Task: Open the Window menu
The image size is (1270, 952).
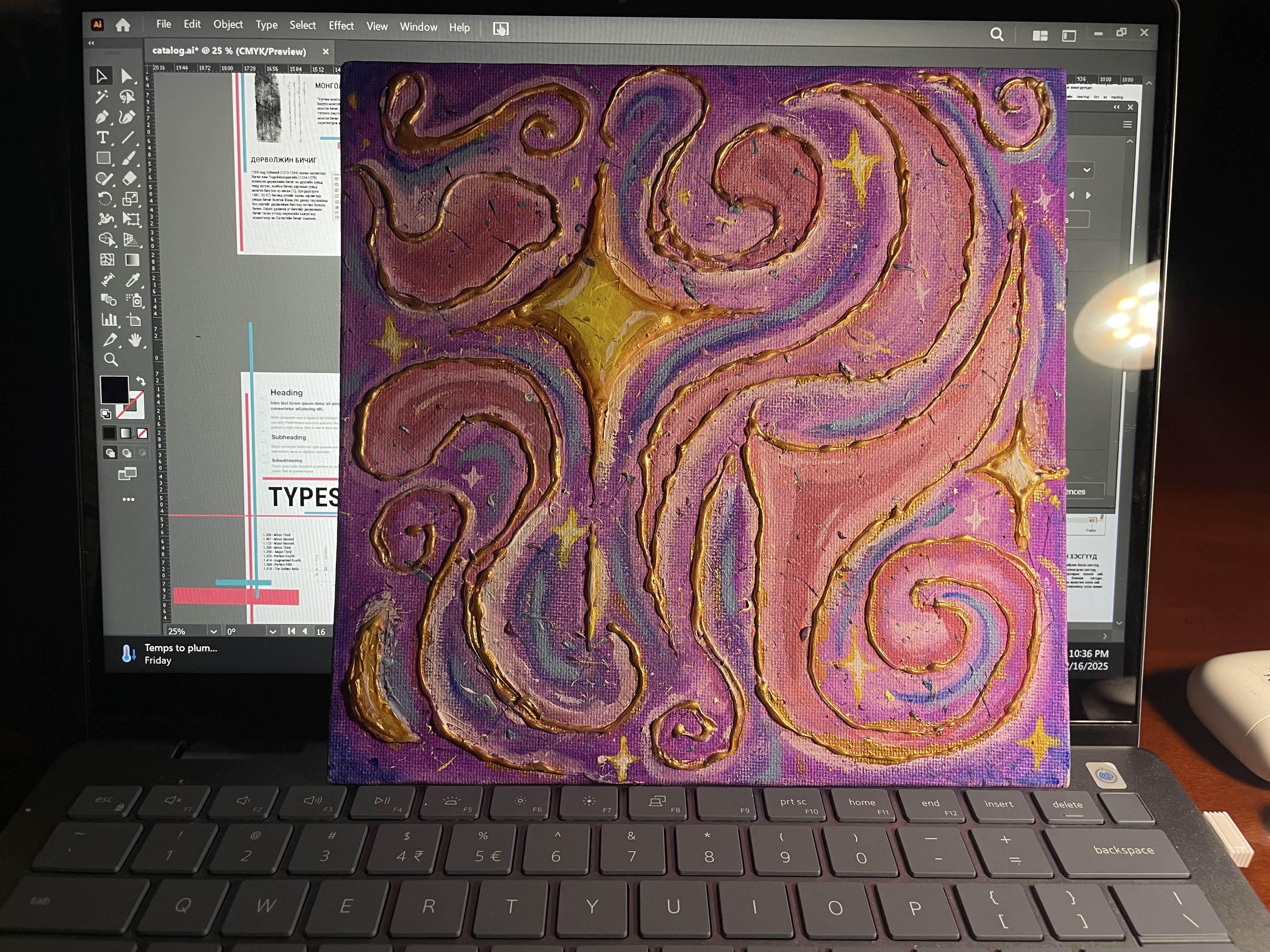Action: point(419,27)
